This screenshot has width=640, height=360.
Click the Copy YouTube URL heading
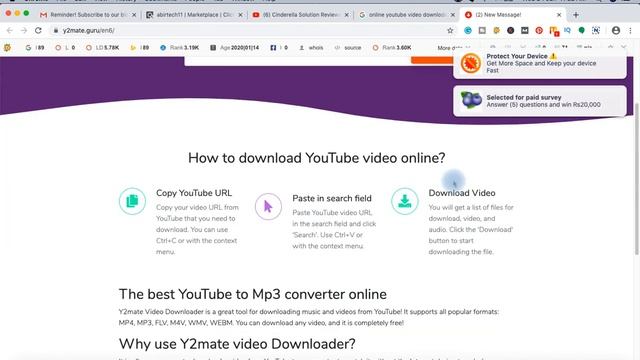tap(194, 193)
